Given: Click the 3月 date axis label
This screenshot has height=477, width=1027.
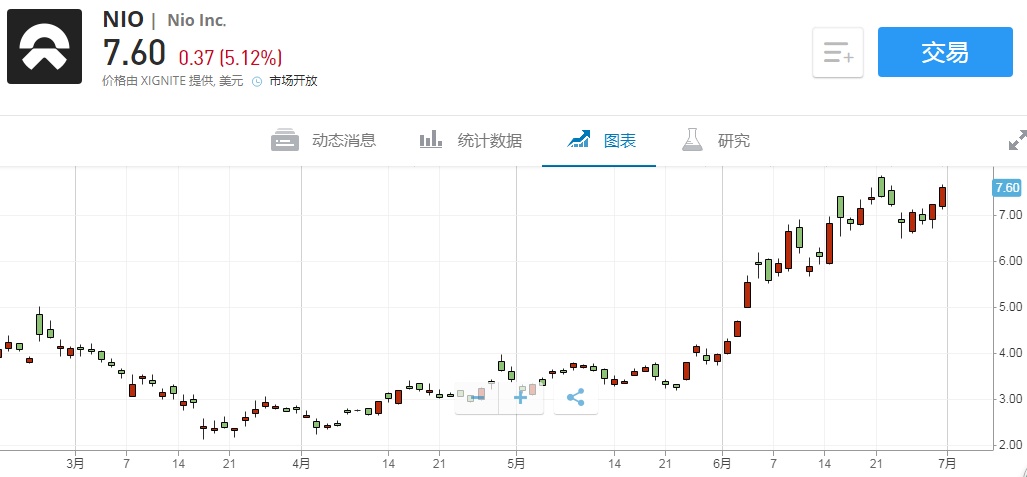Looking at the screenshot, I should [75, 464].
